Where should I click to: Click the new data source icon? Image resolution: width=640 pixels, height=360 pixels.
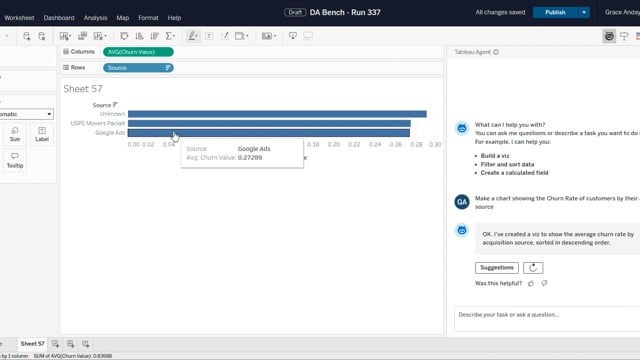(x=27, y=36)
